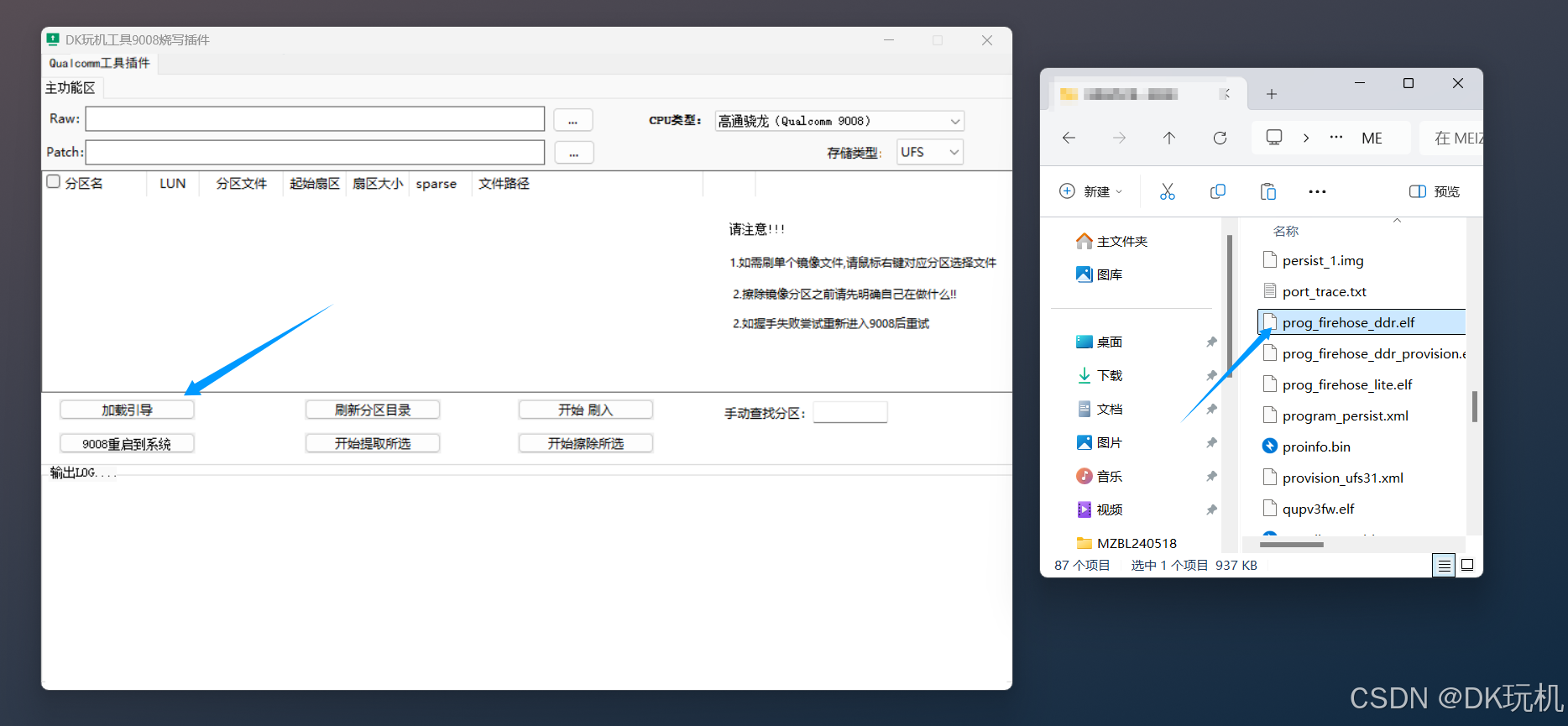Click the 开始 刷入 button
This screenshot has width=1568, height=726.
point(586,410)
